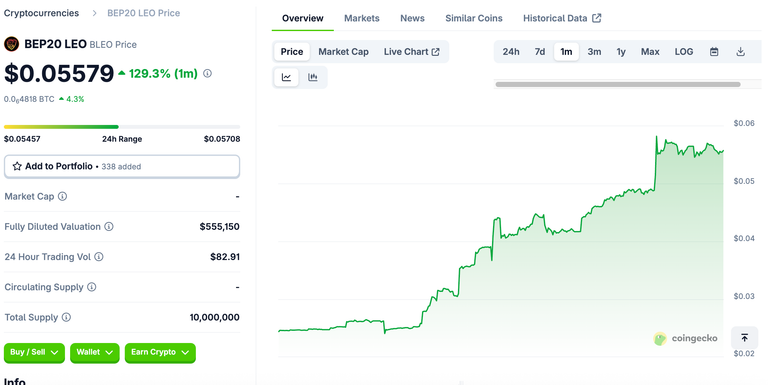Open the calendar date range picker
Screen dimensions: 768x385
point(714,51)
